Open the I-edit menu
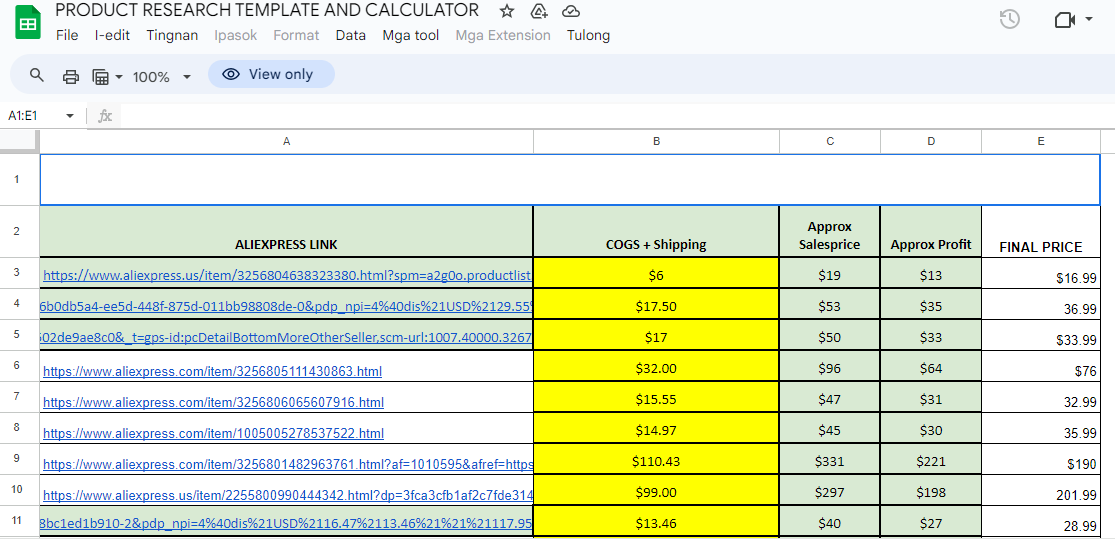The image size is (1115, 539). pyautogui.click(x=112, y=36)
